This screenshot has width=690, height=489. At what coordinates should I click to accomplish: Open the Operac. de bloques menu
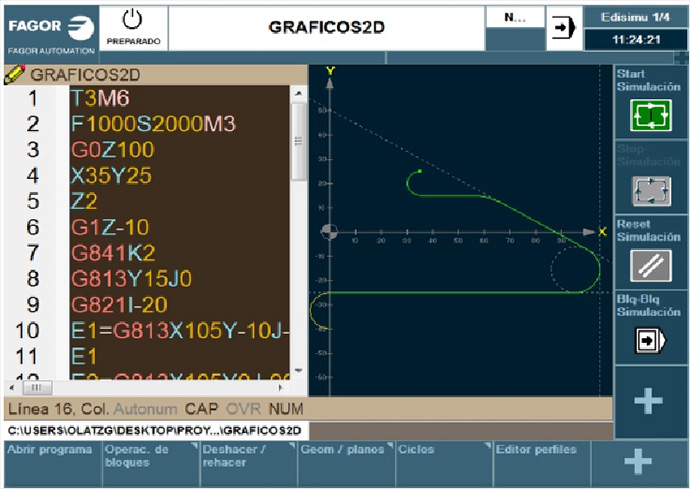click(151, 463)
